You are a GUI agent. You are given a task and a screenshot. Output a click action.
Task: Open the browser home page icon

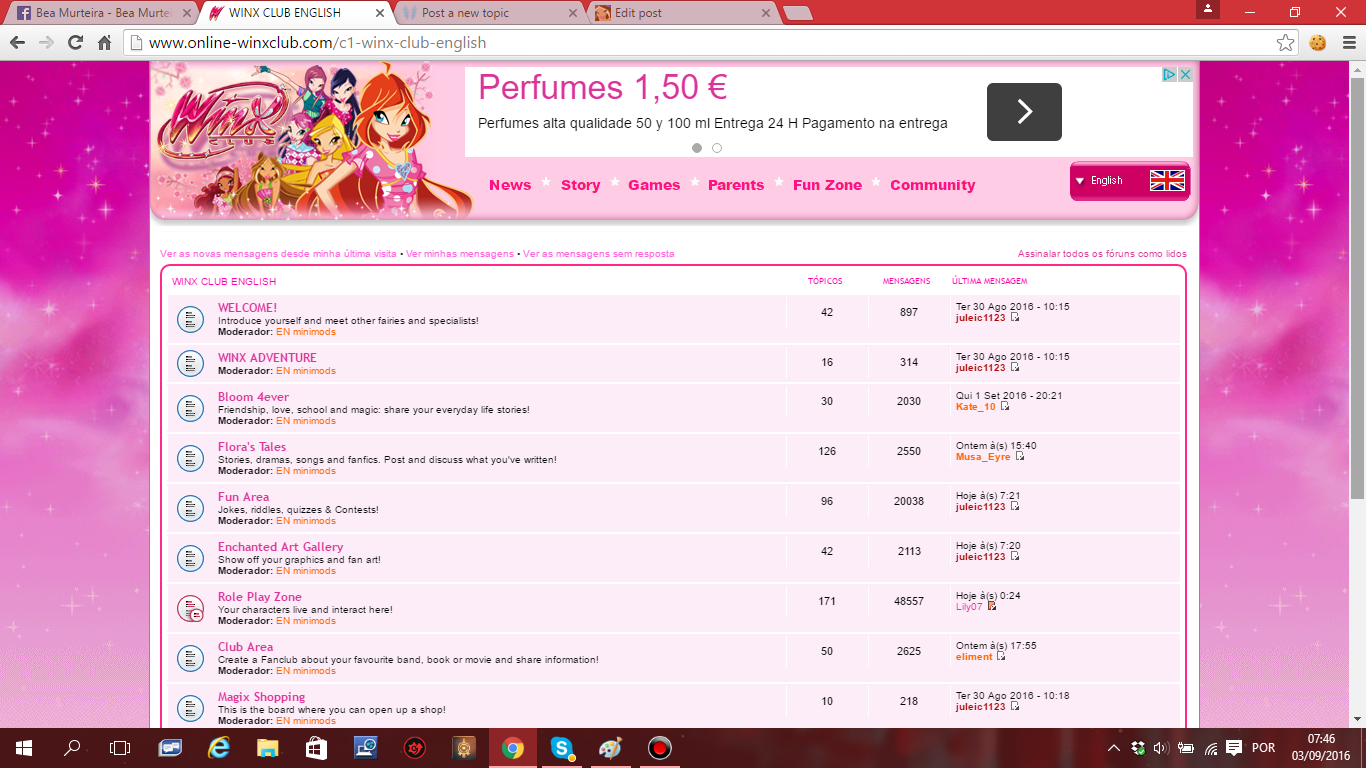tap(104, 42)
